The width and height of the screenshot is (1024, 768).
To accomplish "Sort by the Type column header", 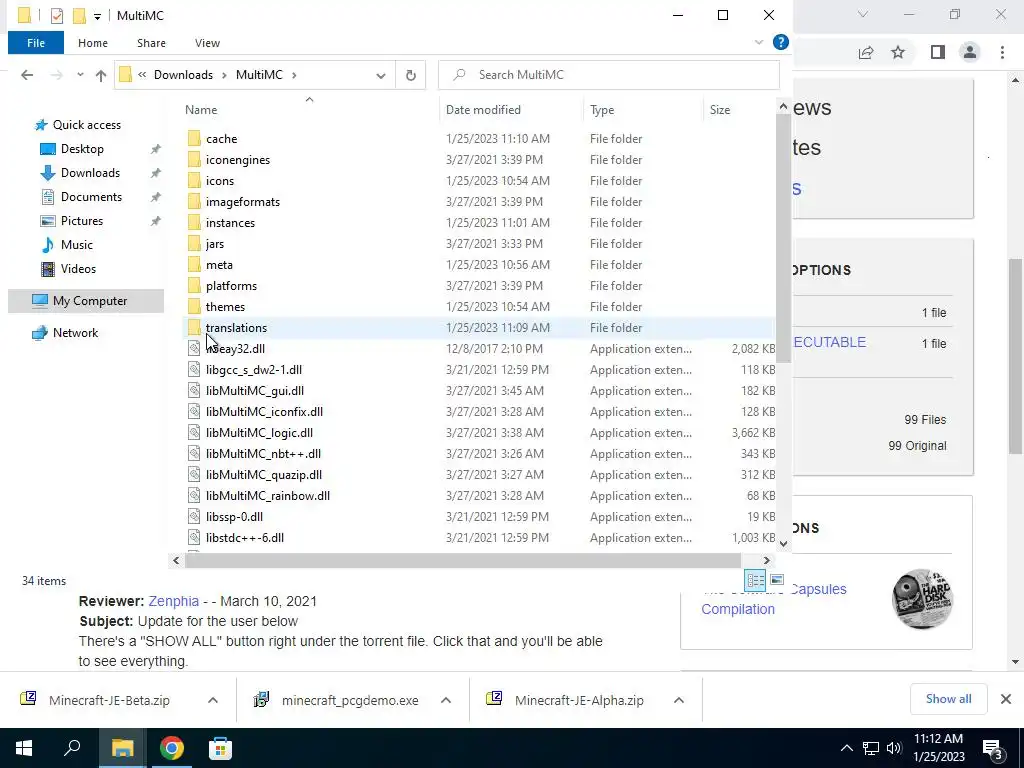I will pyautogui.click(x=602, y=110).
